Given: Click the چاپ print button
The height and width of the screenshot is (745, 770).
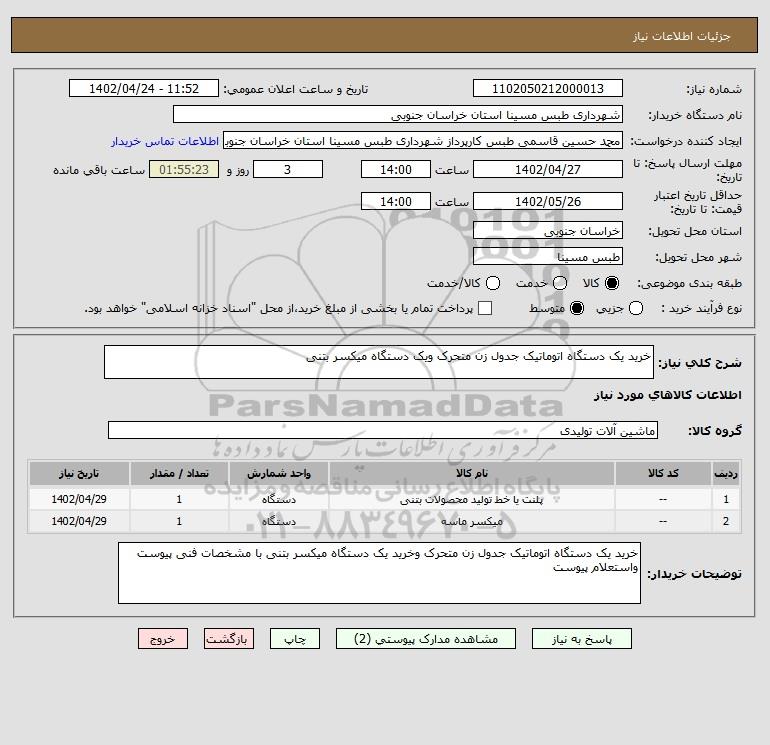Looking at the screenshot, I should pyautogui.click(x=295, y=639).
